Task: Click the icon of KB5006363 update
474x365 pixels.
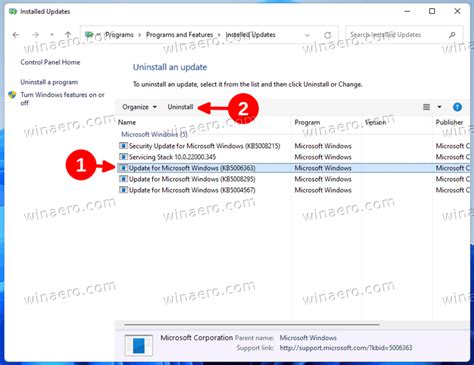Action: [123, 168]
